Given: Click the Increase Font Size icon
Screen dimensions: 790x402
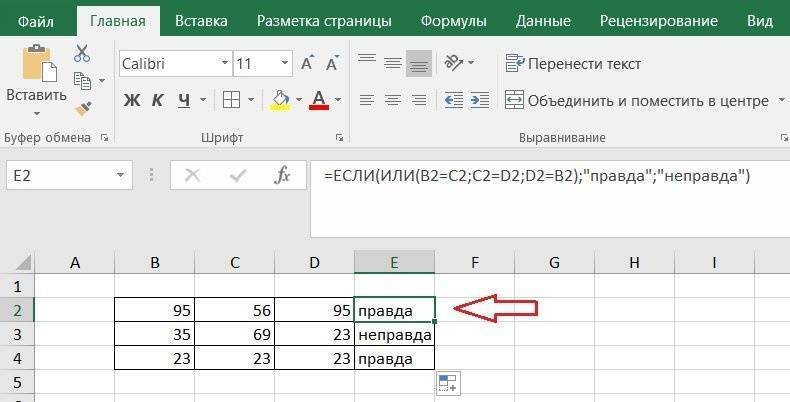Looking at the screenshot, I should point(307,64).
